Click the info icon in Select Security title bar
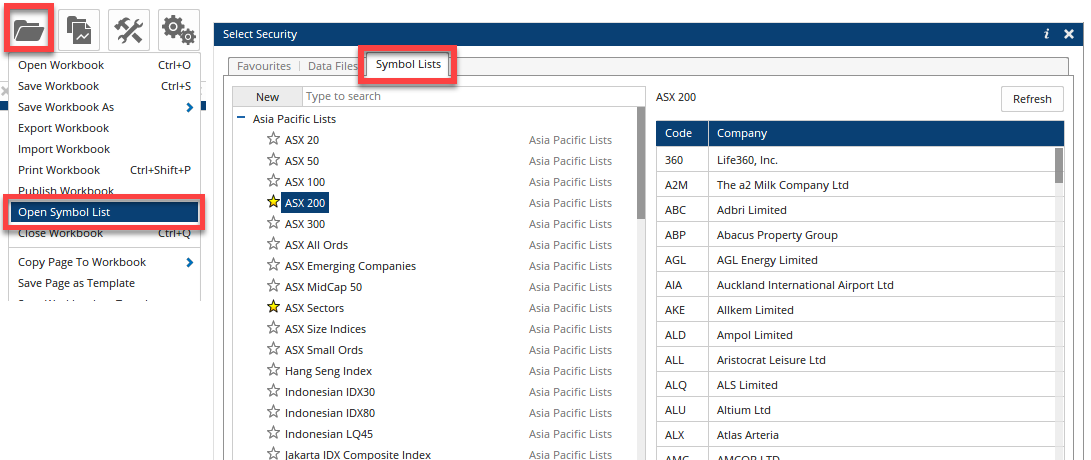The height and width of the screenshot is (460, 1091). [x=1046, y=34]
